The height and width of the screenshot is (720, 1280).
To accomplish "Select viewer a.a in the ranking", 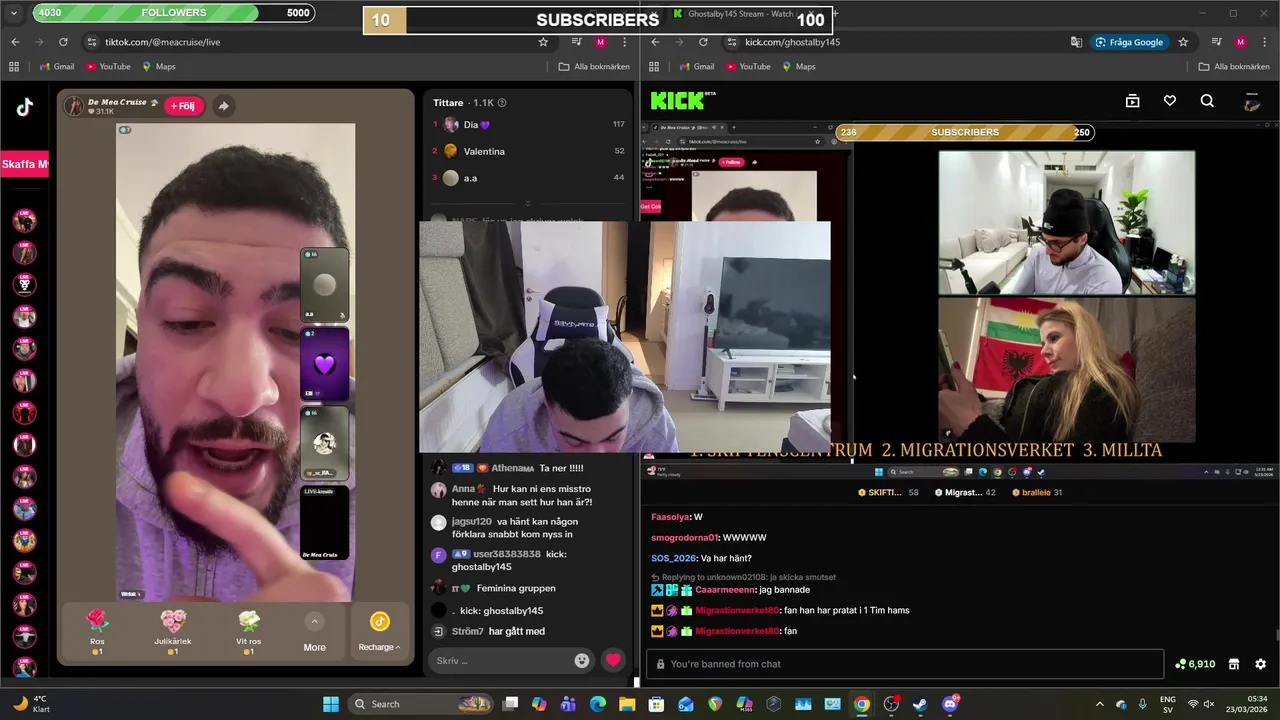I will click(528, 178).
